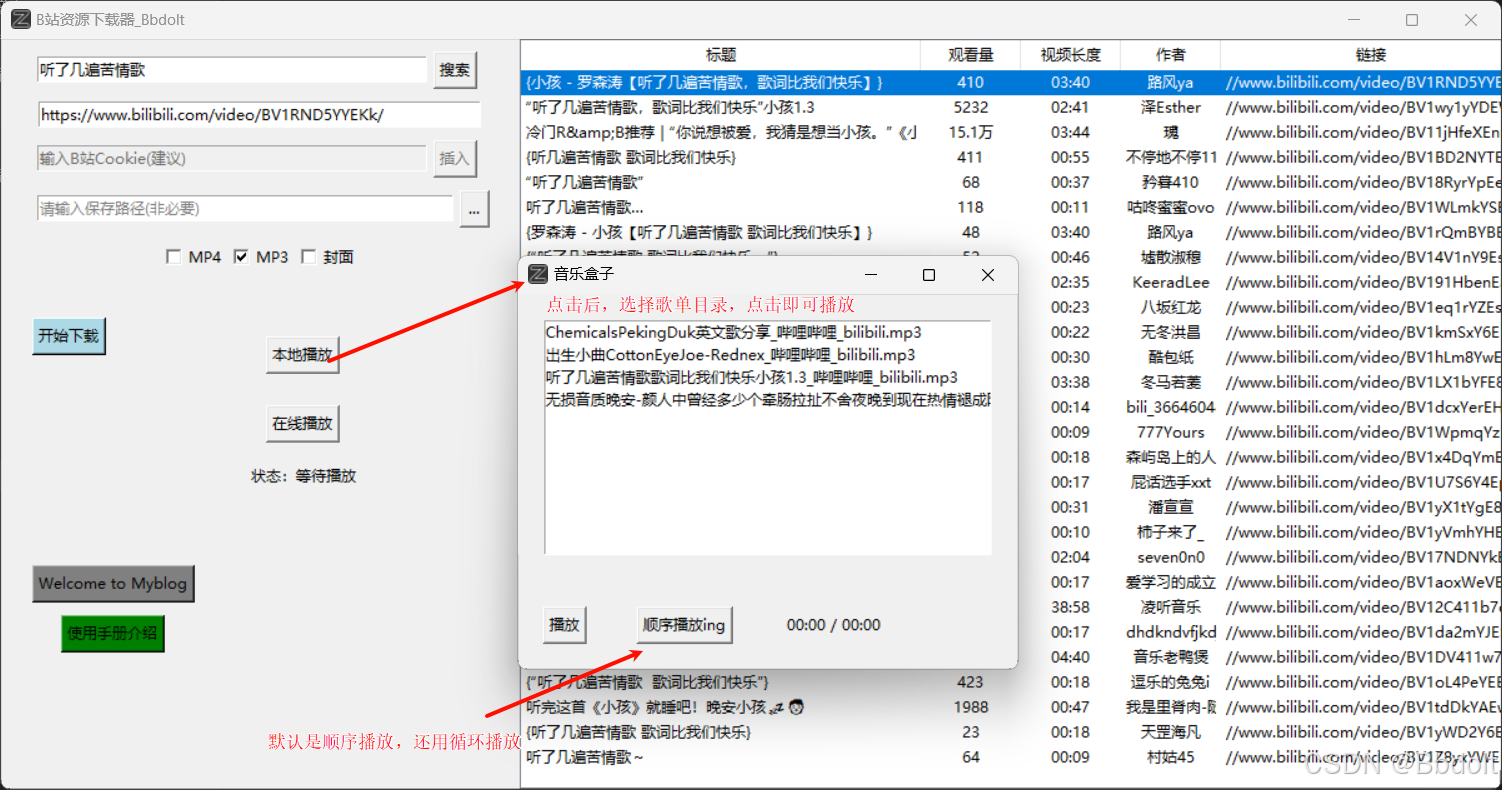Screen dimensions: 1502x790
Task: Select result row by author 咕咚蜜蜜ovo
Action: [1012, 207]
